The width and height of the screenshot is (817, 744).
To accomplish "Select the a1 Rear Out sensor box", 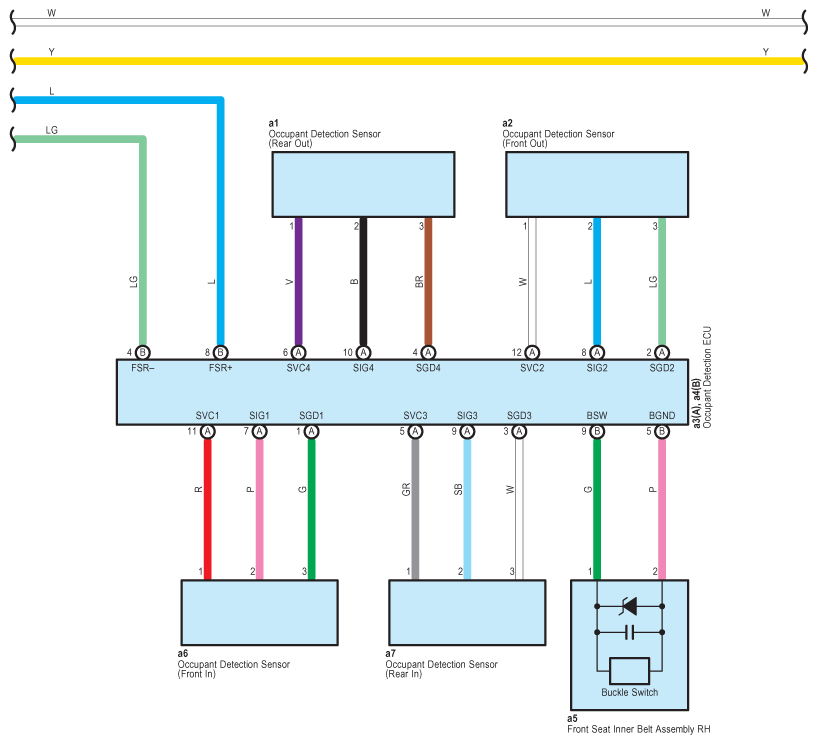I will [x=363, y=184].
